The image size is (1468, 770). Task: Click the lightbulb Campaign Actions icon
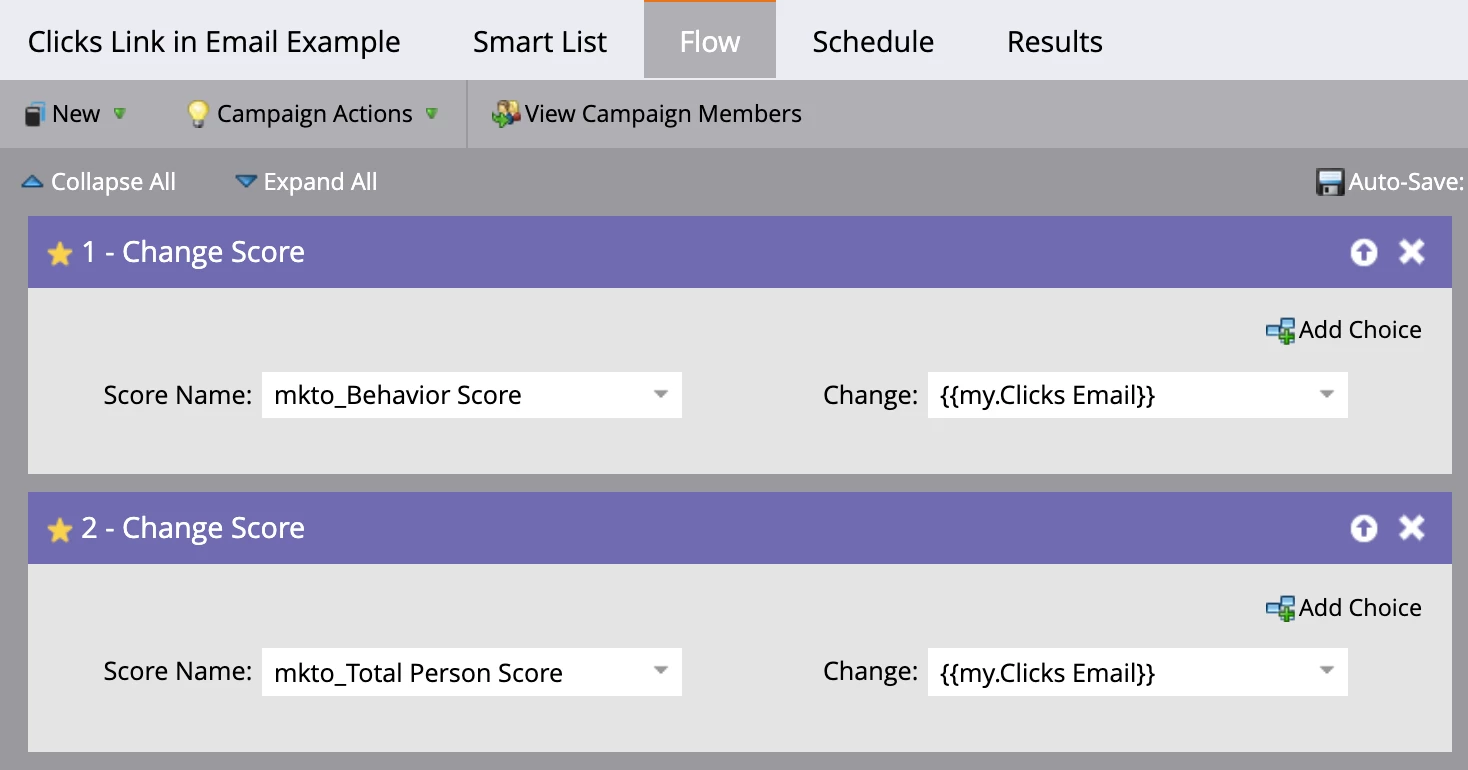198,114
